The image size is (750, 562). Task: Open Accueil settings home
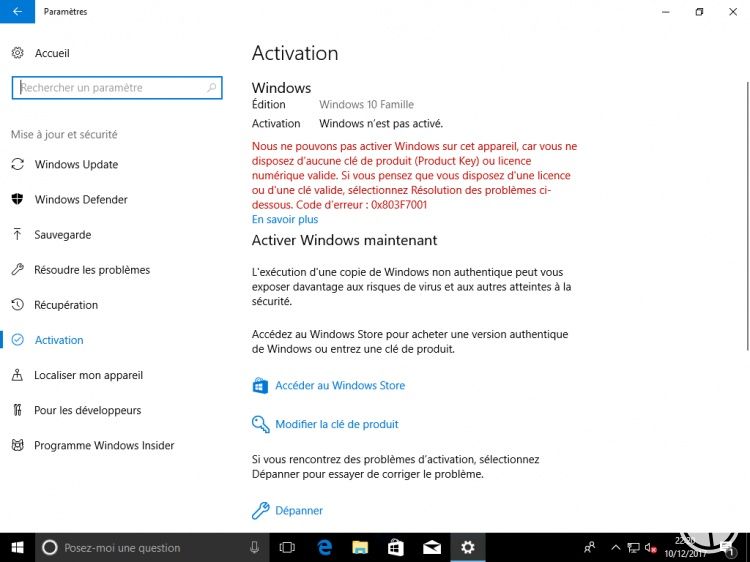(x=52, y=53)
